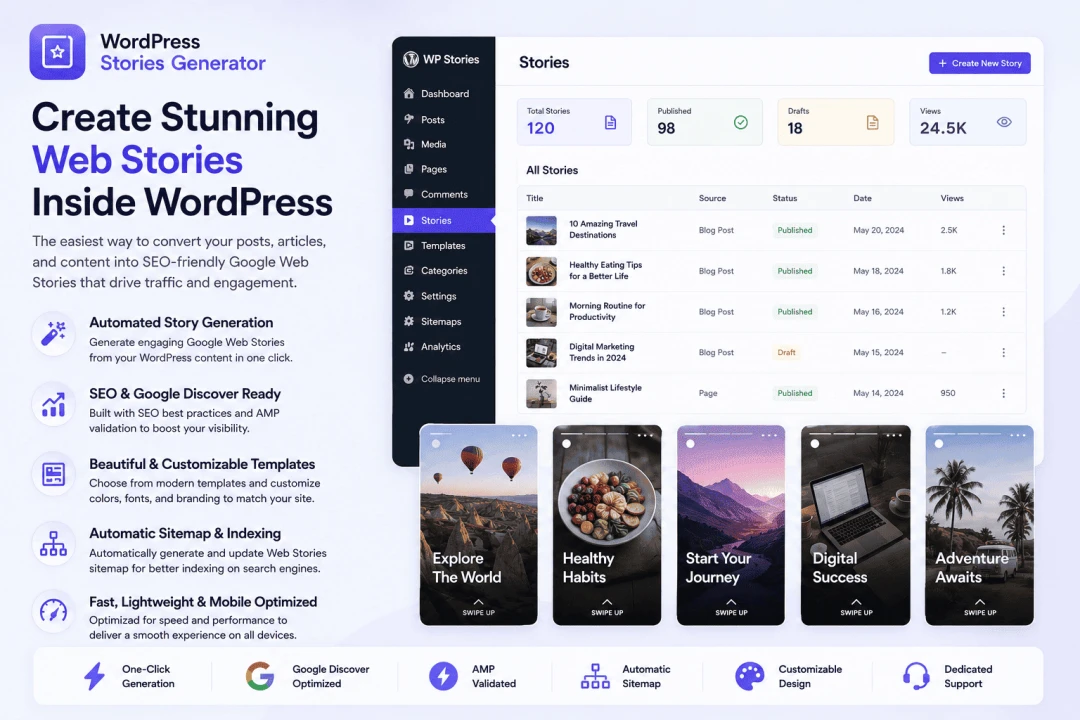Image resolution: width=1080 pixels, height=720 pixels.
Task: Open the Morning Routine for Productivity title
Action: (607, 311)
